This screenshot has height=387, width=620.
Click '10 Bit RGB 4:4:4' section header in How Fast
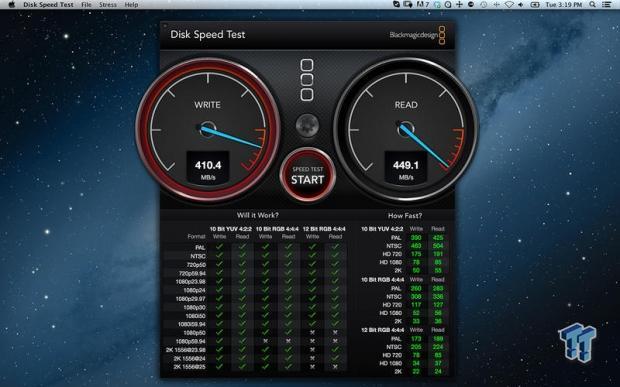382,279
